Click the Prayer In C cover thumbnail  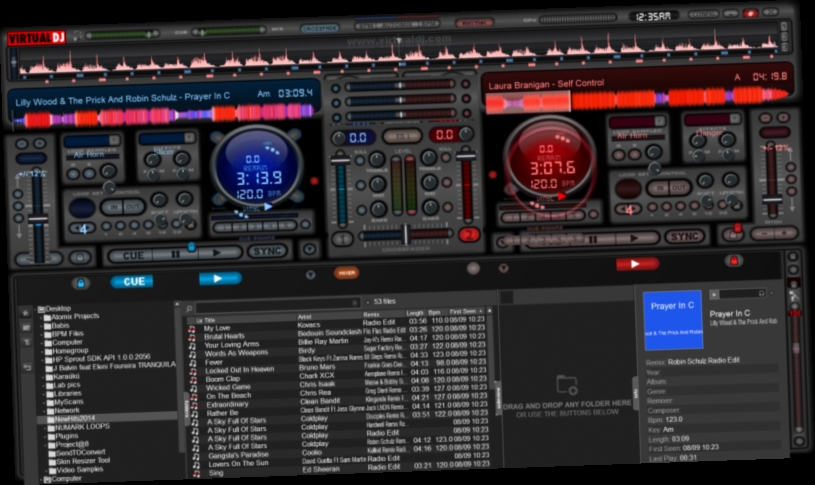pos(673,320)
